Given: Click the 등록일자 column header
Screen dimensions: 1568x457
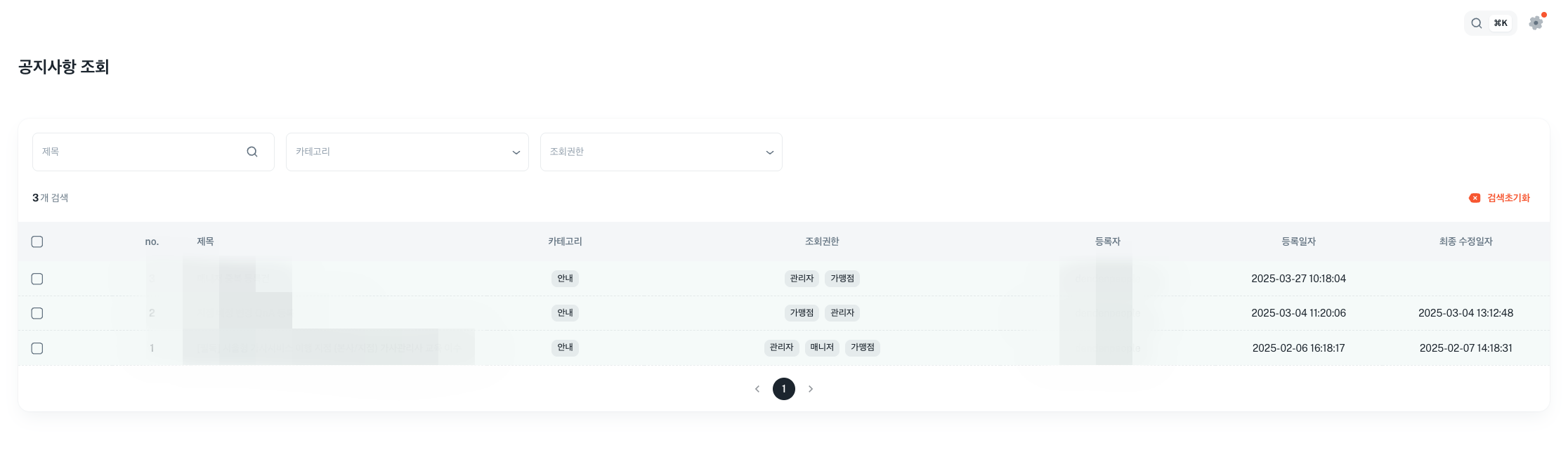Looking at the screenshot, I should 1298,241.
